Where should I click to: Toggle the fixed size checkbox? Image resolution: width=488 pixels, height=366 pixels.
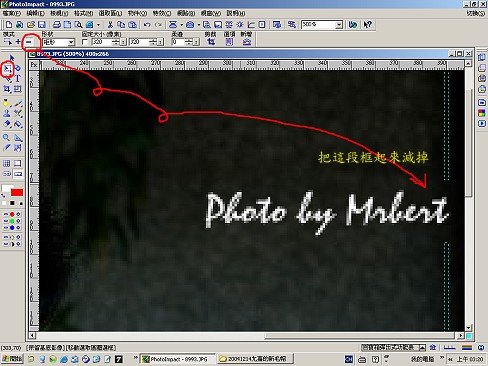click(85, 42)
